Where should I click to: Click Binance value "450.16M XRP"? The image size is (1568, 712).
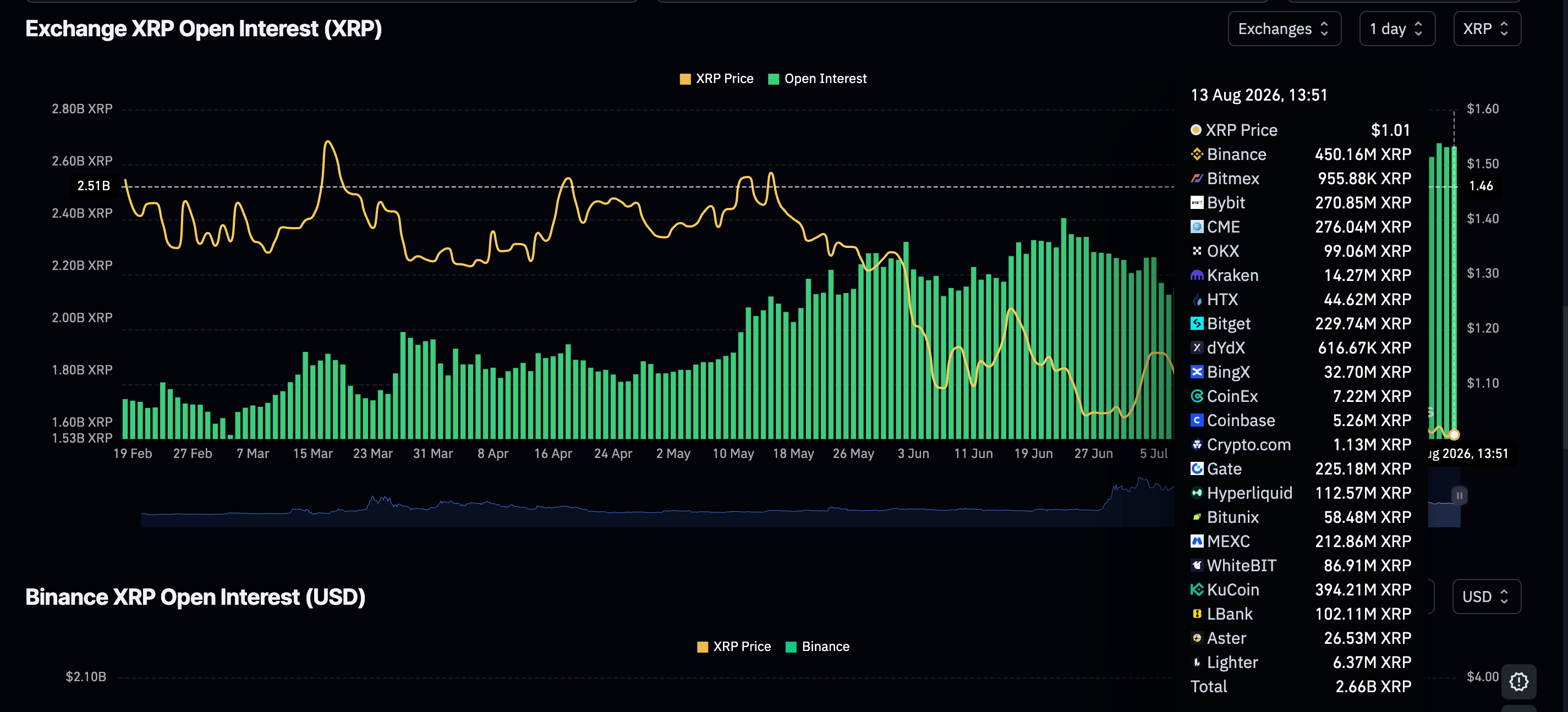1363,154
